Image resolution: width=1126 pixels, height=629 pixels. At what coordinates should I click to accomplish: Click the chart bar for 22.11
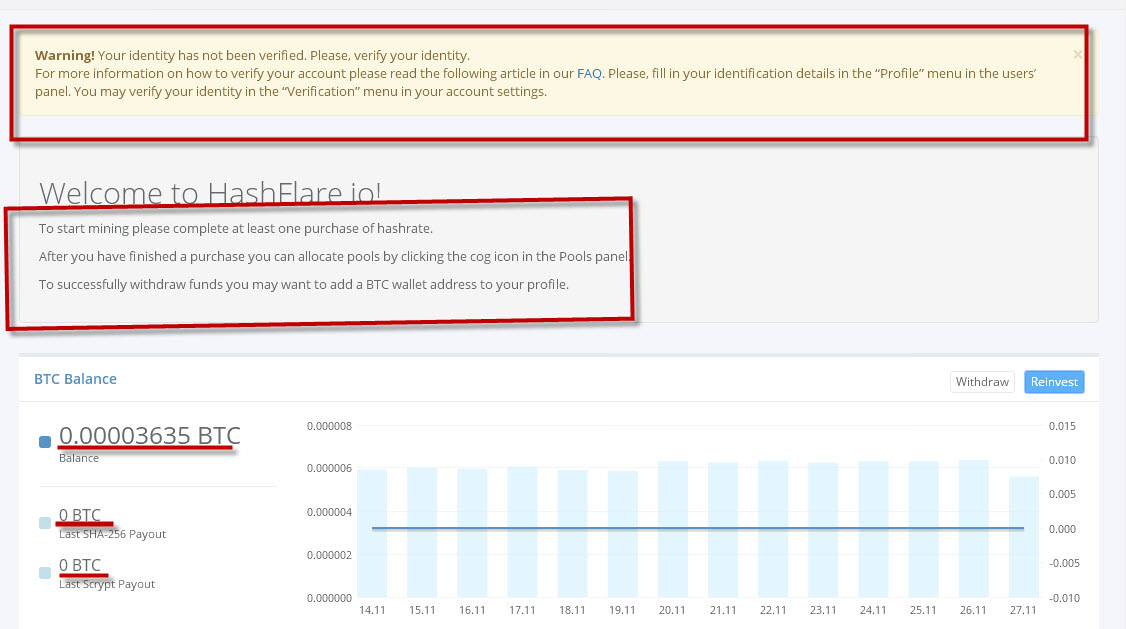773,529
